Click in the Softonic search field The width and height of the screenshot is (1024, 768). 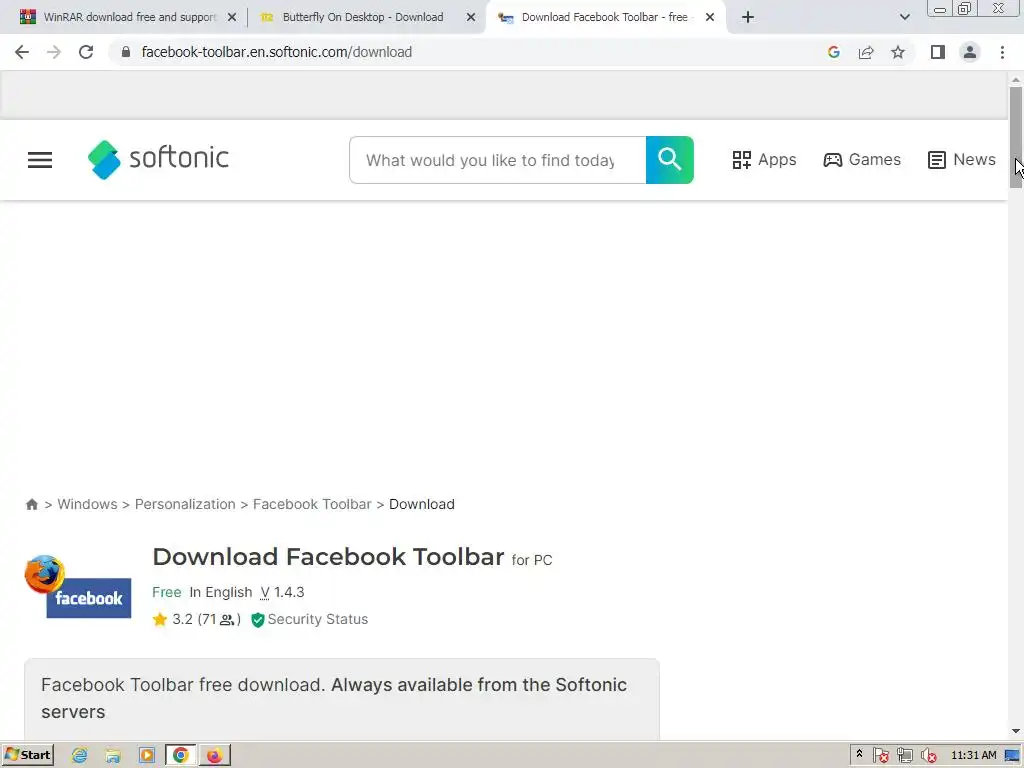point(498,160)
